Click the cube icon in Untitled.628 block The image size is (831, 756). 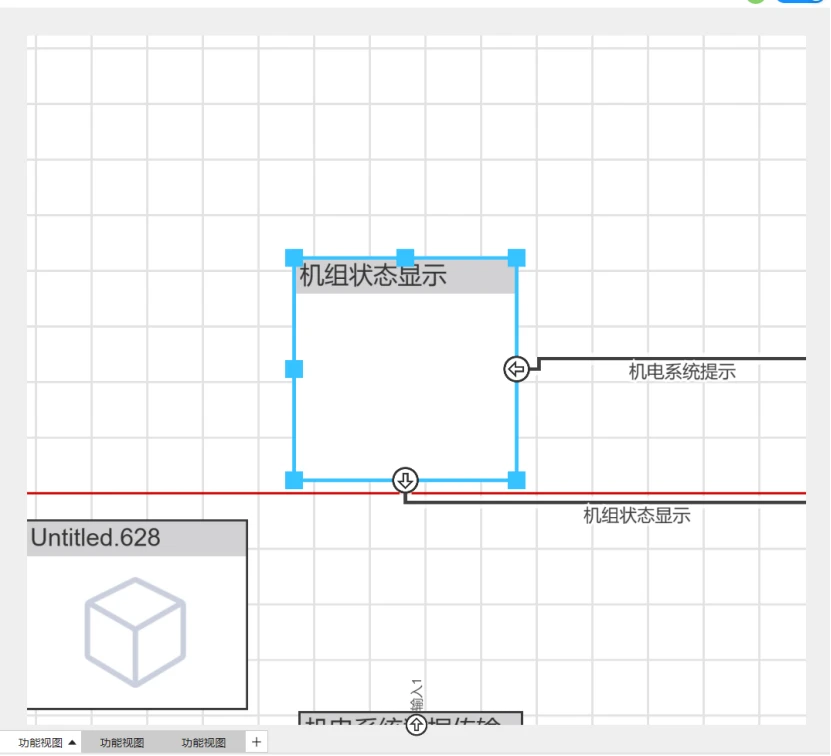(x=135, y=632)
